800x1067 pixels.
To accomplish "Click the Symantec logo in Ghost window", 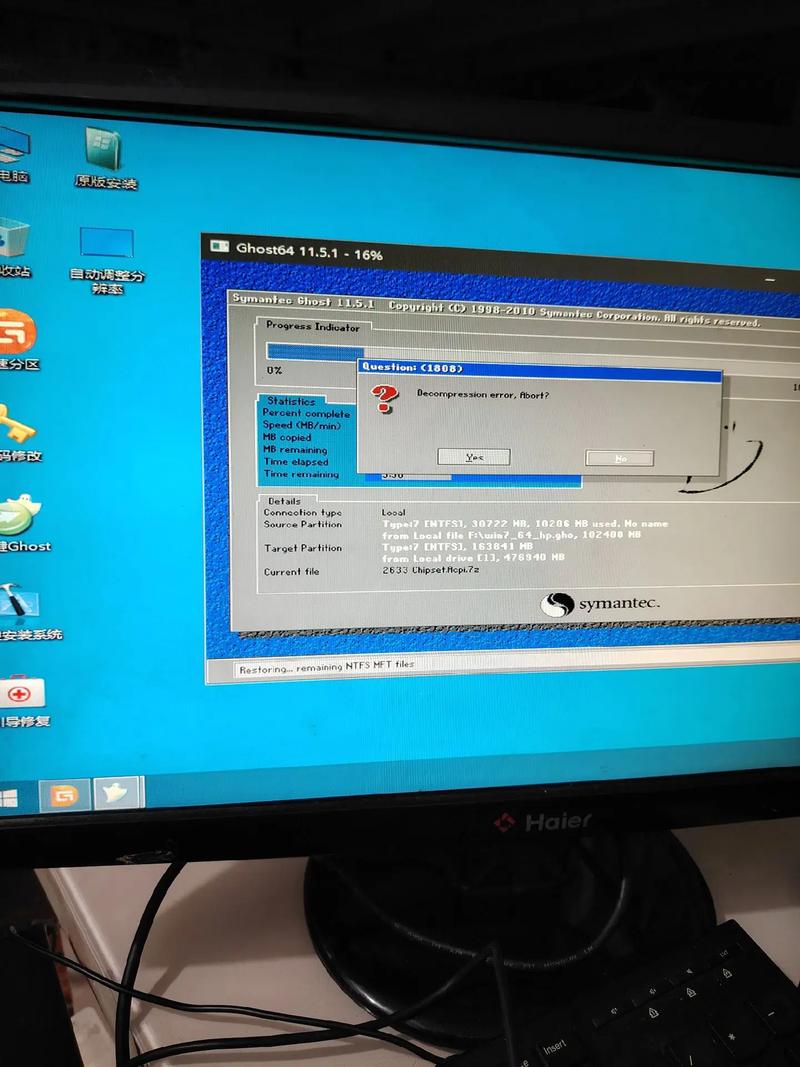I will [x=600, y=604].
